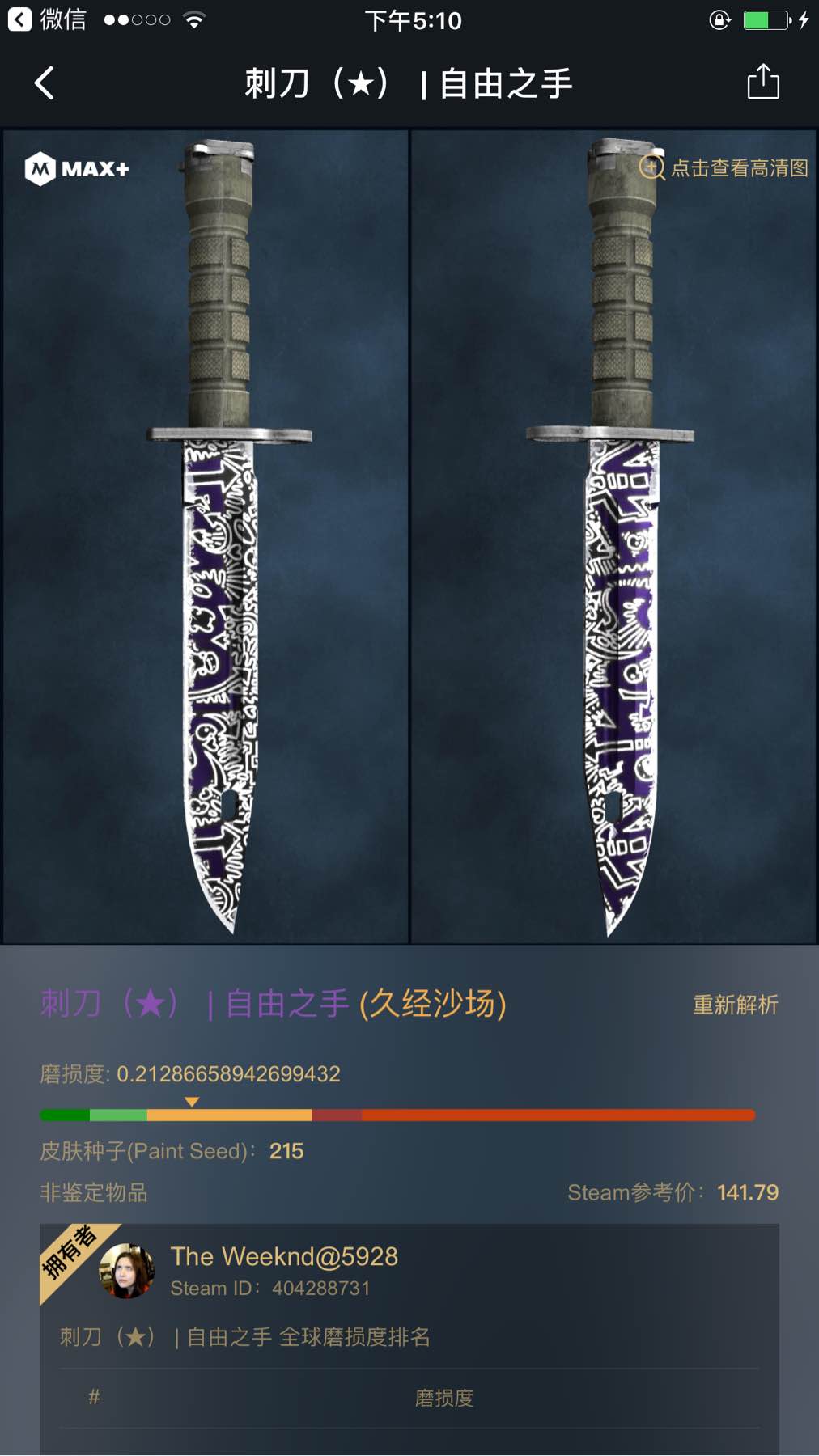Screen dimensions: 819x1456
Task: Tap the # column header in ranking table
Action: pos(94,1397)
